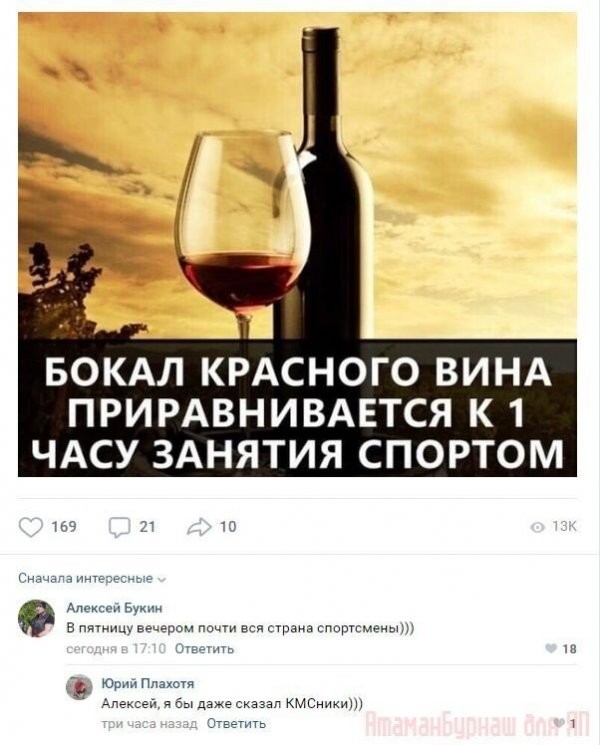
Task: Like Юрий Плахотя's reply heart
Action: click(x=562, y=723)
